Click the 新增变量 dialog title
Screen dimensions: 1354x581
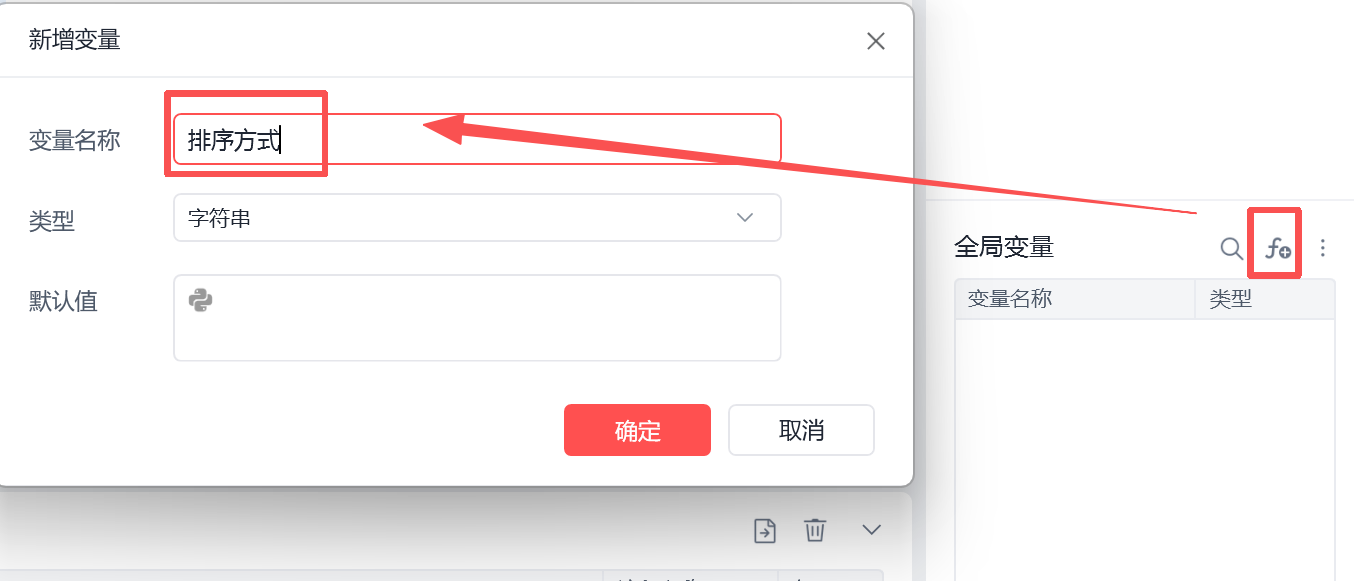click(75, 40)
